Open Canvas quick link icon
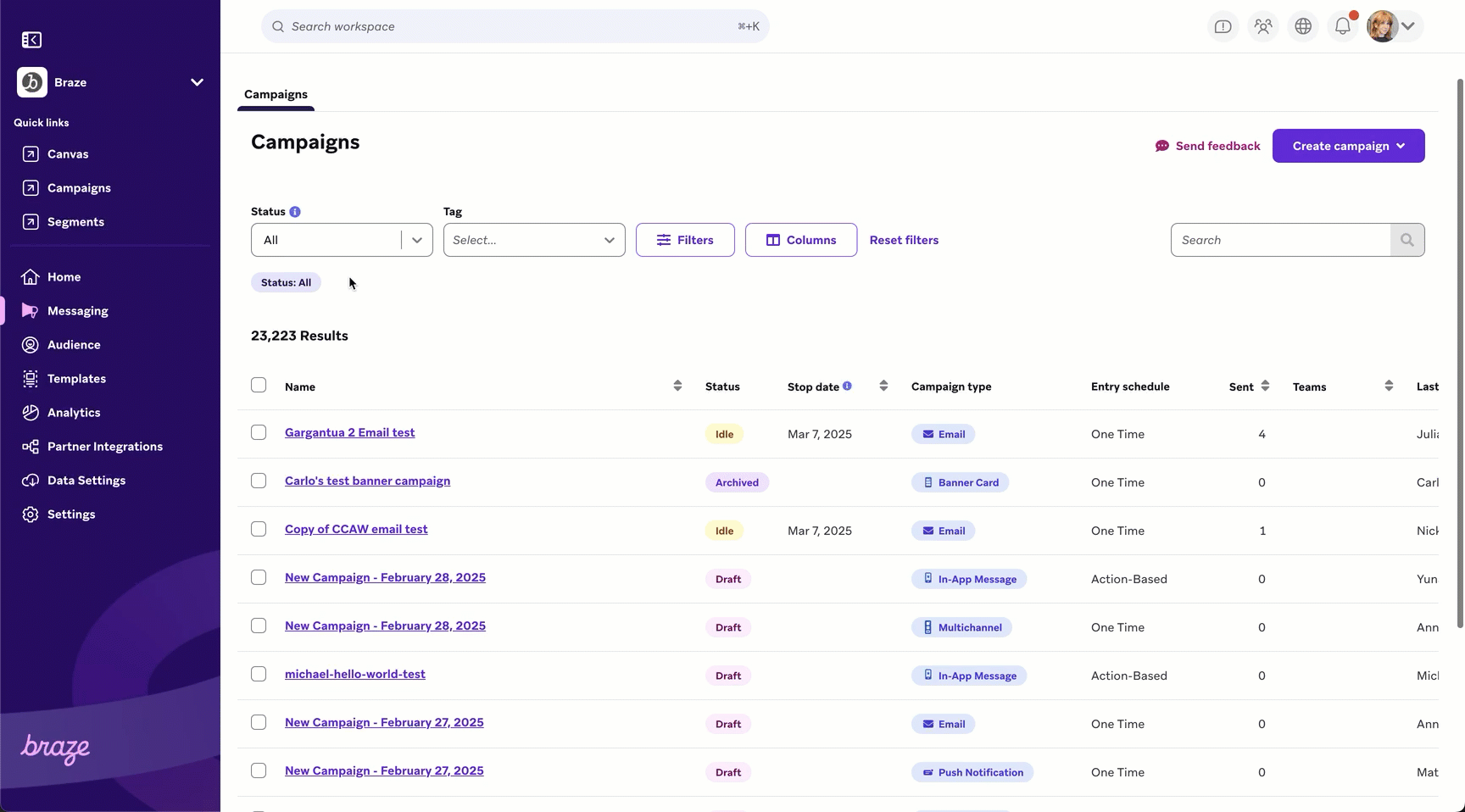Screen dimensions: 1465x812 (x=31, y=154)
